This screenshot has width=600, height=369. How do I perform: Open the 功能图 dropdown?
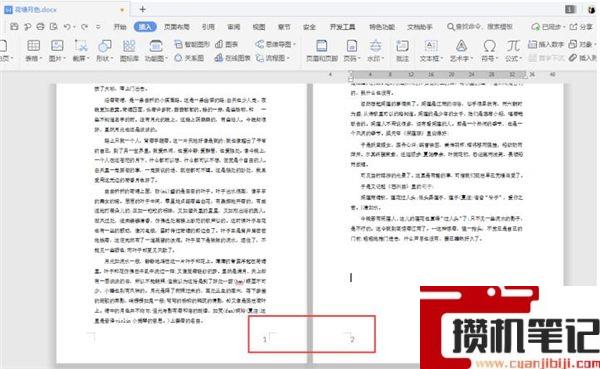click(156, 51)
